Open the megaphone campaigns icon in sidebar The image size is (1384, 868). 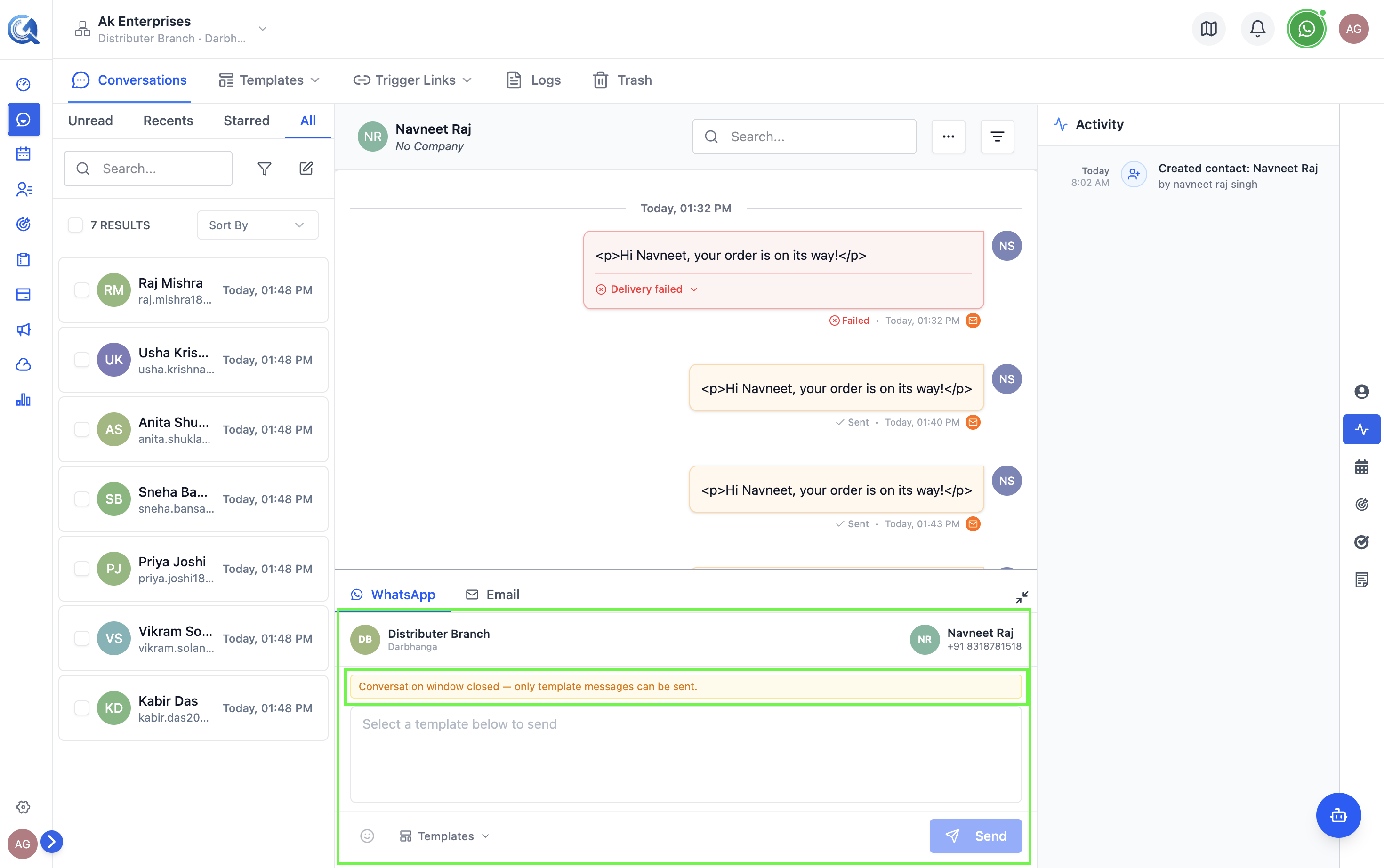pos(24,330)
